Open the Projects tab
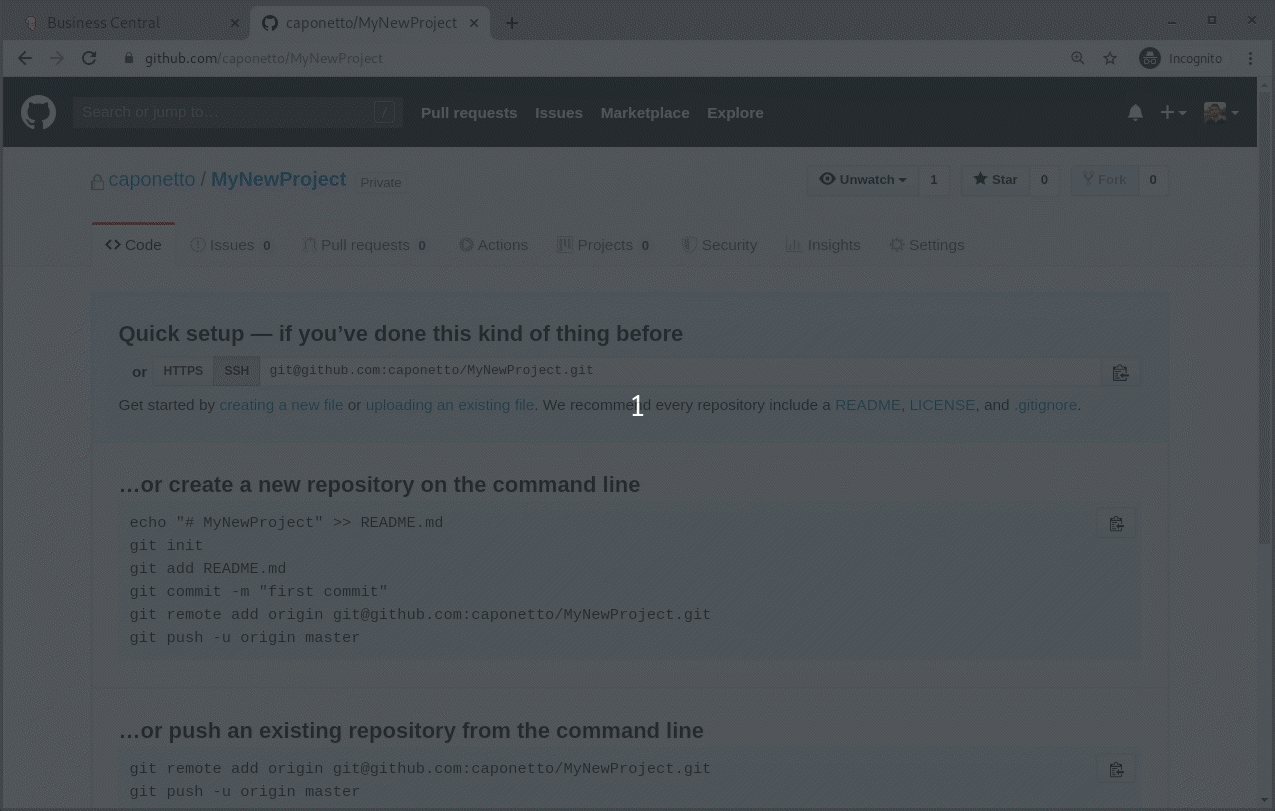Screen dimensions: 1275x811 (x=604, y=245)
